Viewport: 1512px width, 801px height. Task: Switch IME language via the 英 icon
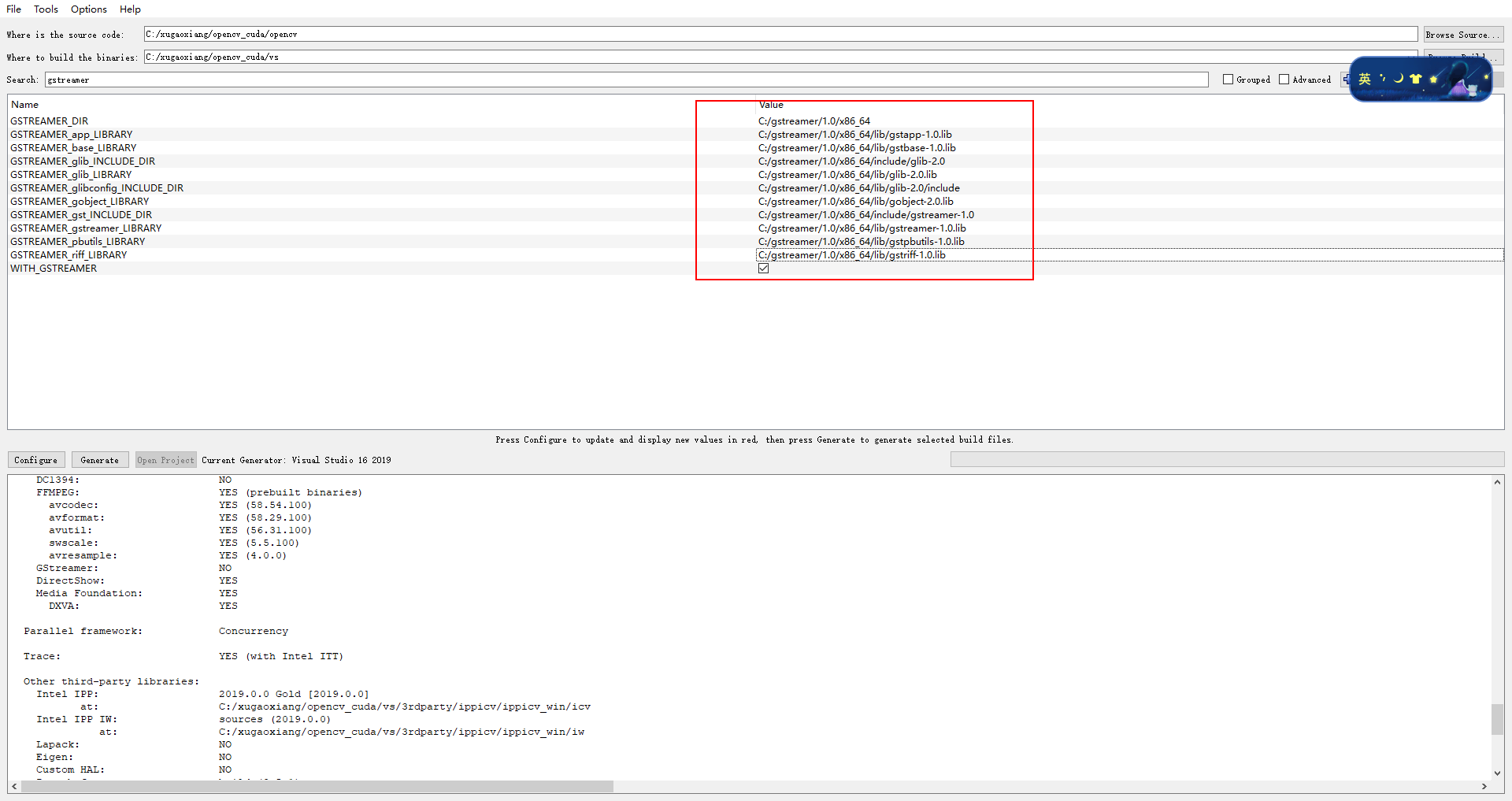[x=1365, y=79]
